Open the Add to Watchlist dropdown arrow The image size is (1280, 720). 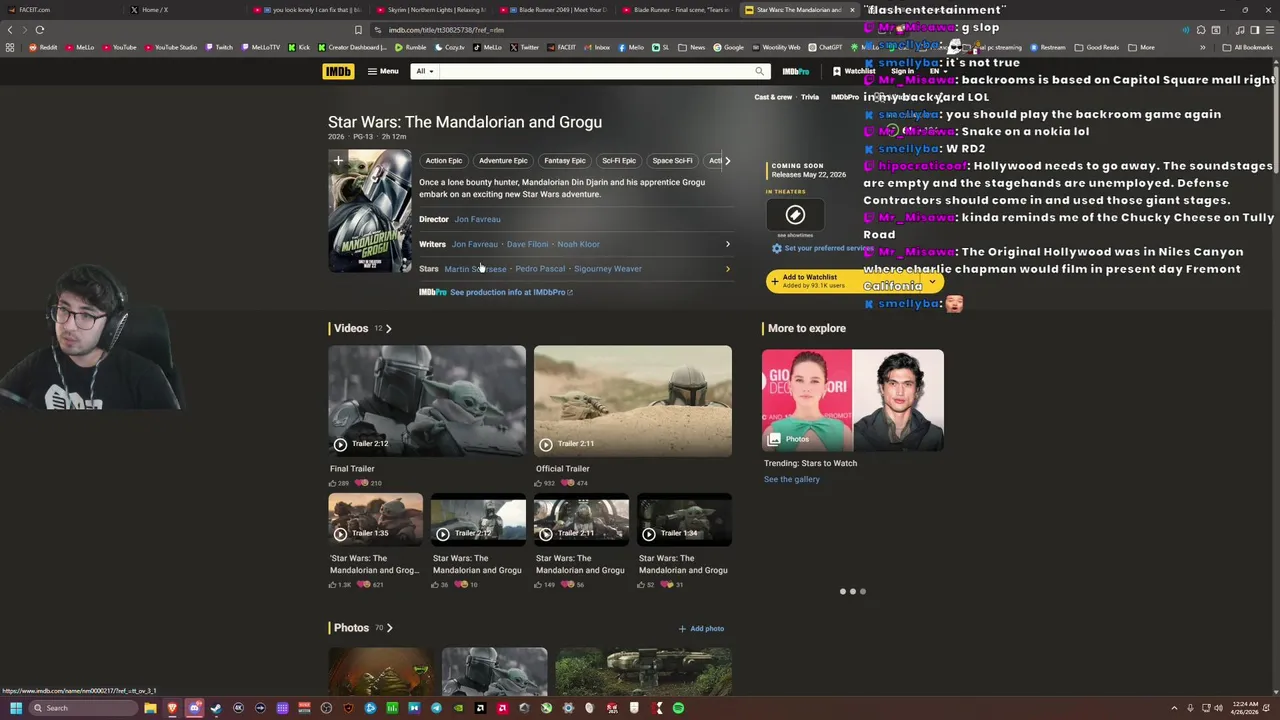pos(932,281)
